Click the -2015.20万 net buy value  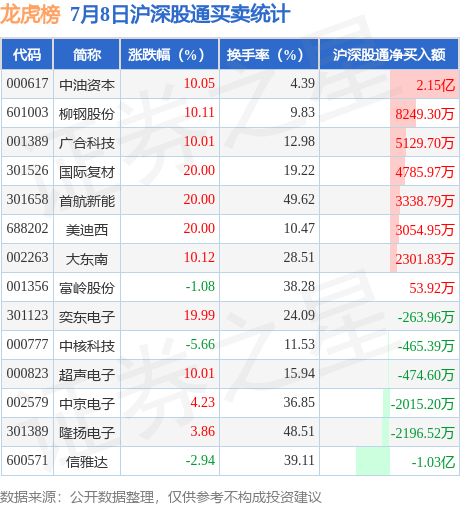[x=422, y=404]
